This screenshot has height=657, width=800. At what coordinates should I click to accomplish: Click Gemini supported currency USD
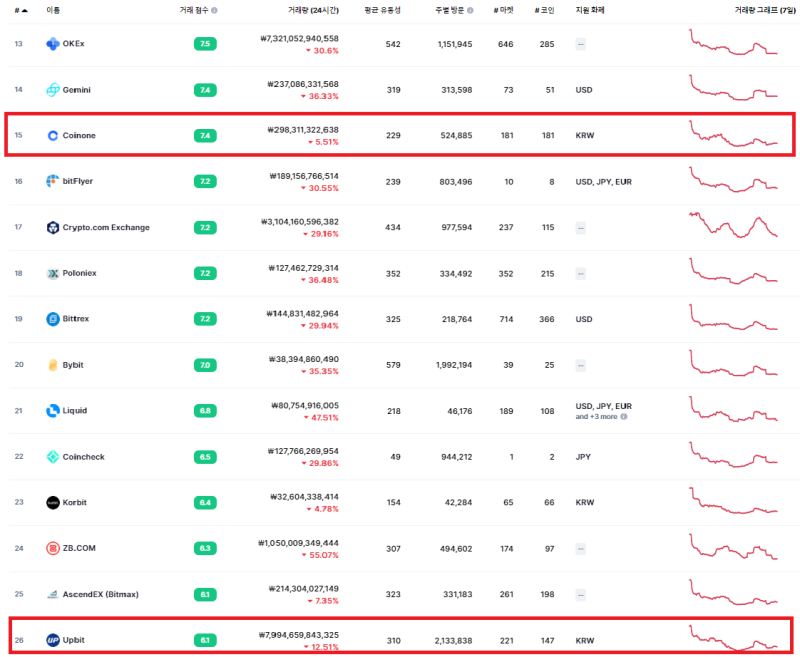[584, 90]
